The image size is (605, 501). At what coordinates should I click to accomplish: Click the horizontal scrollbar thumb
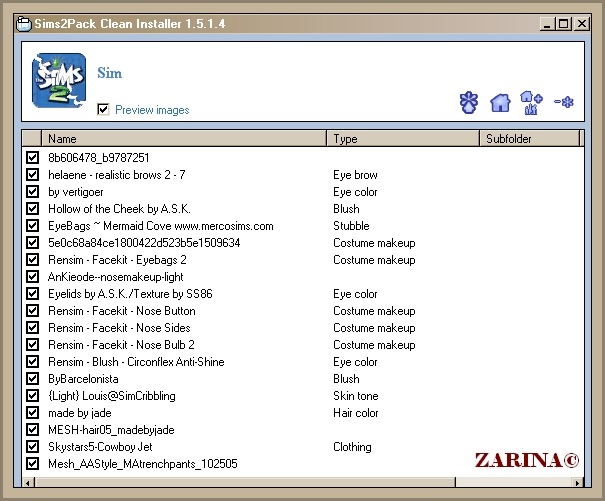[245, 482]
